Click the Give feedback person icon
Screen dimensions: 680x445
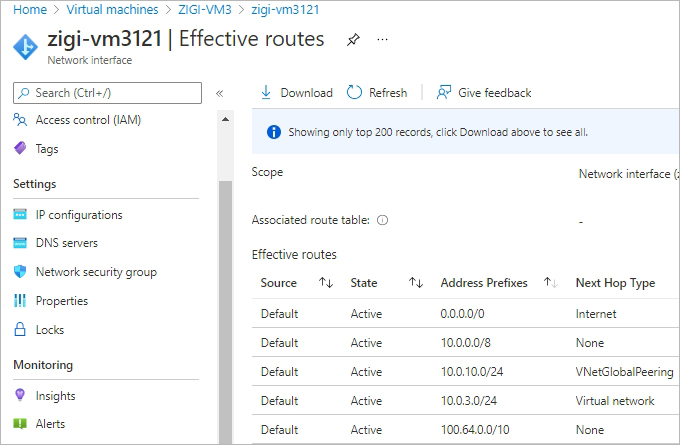coord(444,92)
